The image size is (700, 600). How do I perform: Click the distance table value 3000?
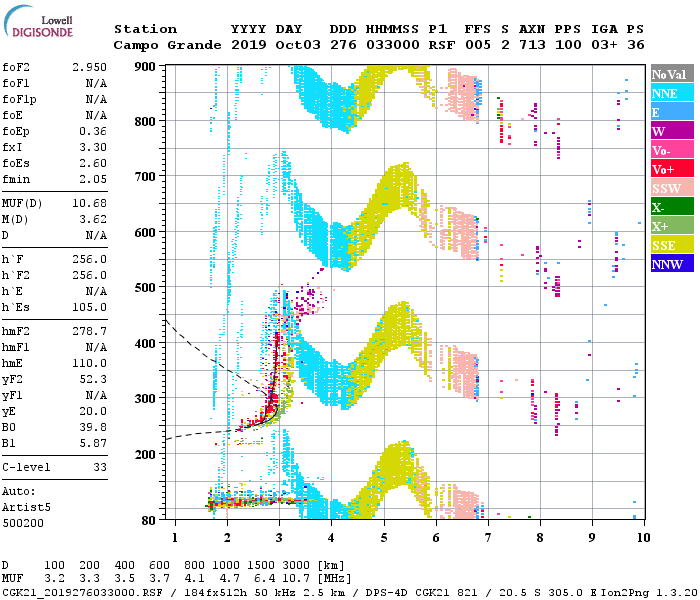[x=296, y=566]
